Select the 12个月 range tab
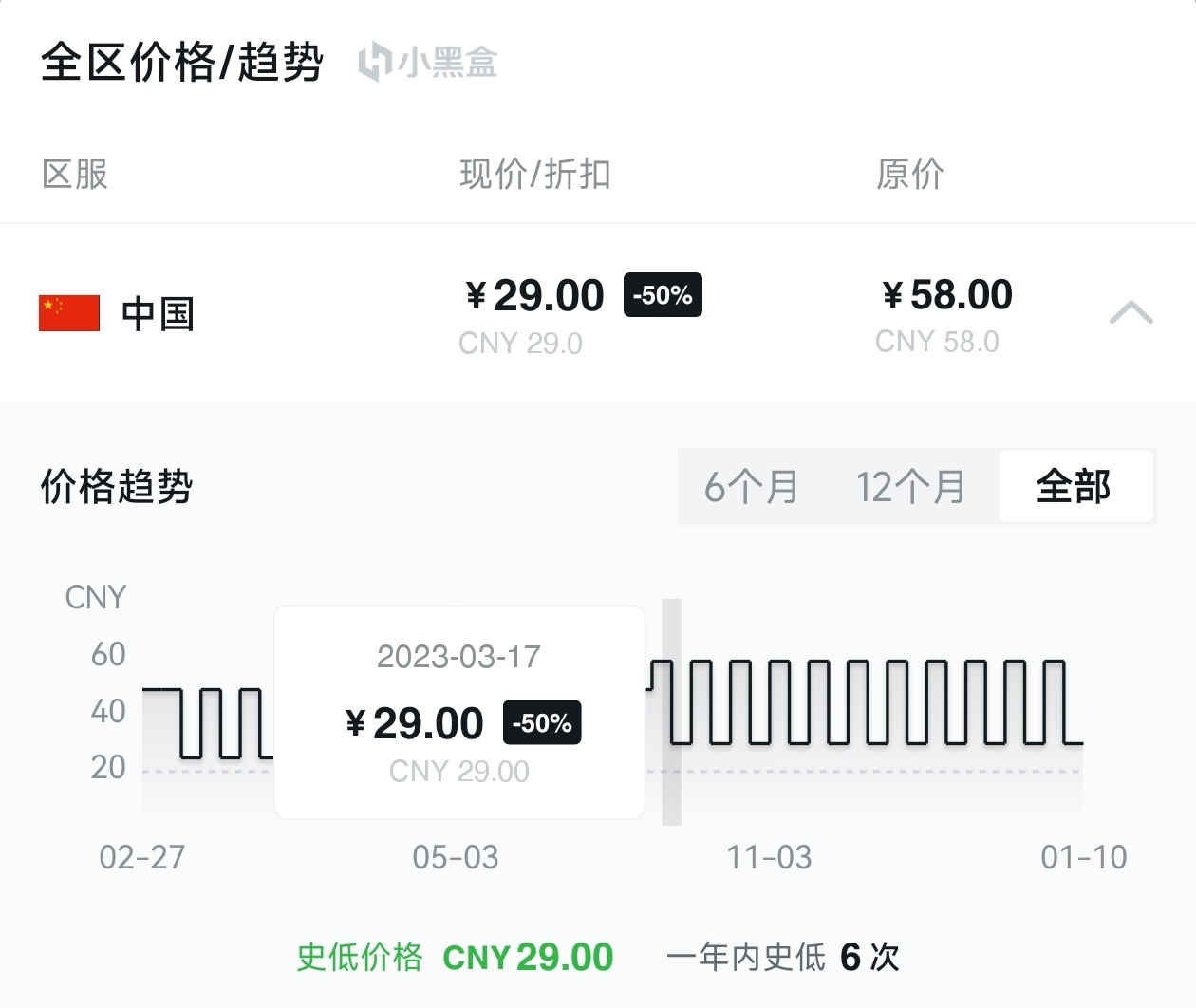1196x1008 pixels. pyautogui.click(x=910, y=487)
